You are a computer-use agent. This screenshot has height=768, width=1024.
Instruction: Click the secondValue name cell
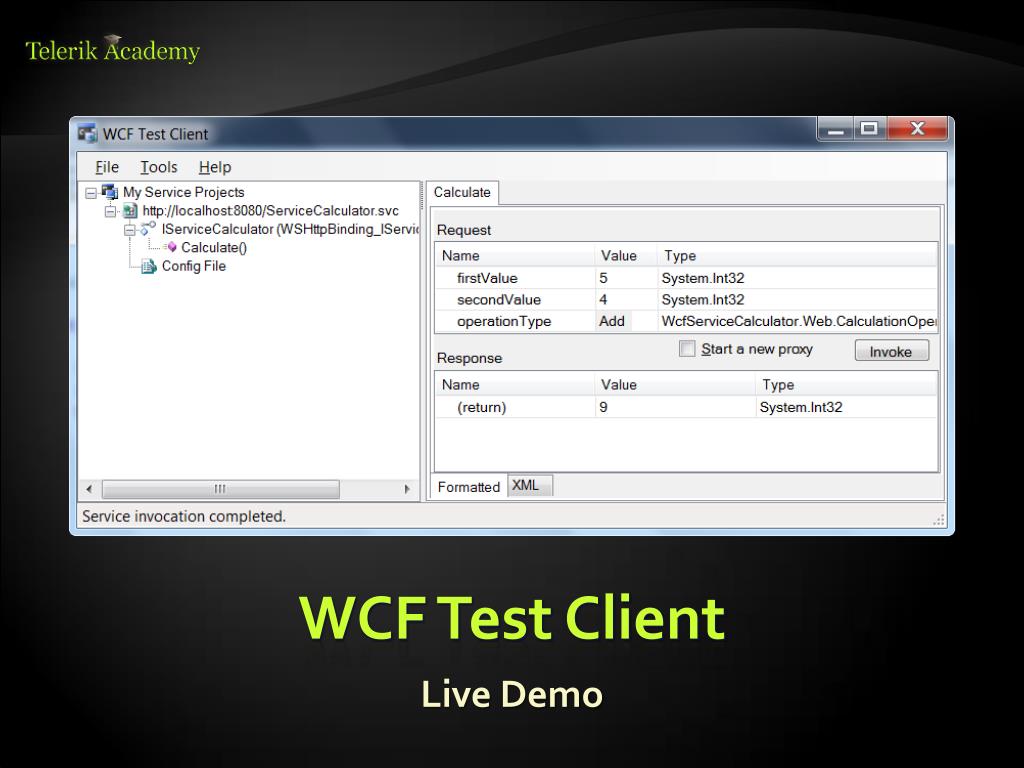(499, 300)
